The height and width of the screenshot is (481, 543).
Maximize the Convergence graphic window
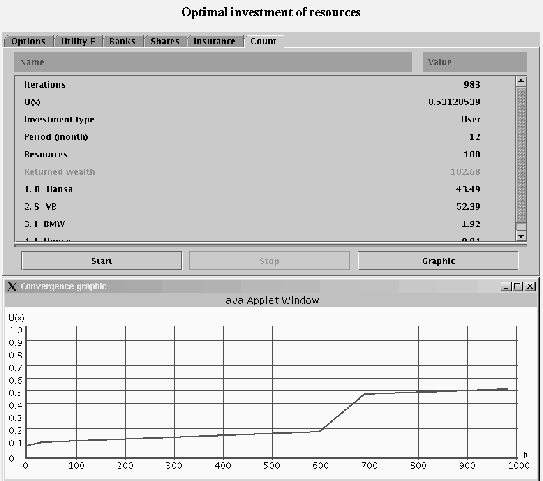pyautogui.click(x=518, y=286)
